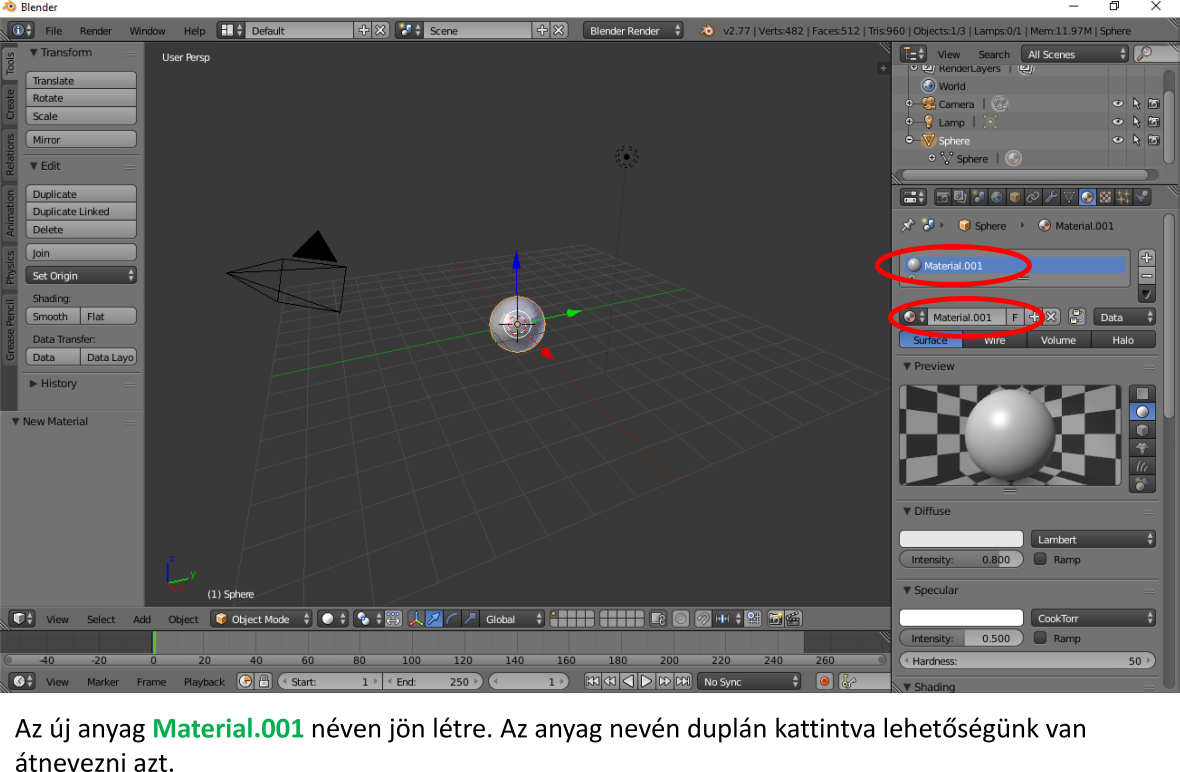1180x772 pixels.
Task: Open the Set Origin dropdown
Action: tap(81, 275)
